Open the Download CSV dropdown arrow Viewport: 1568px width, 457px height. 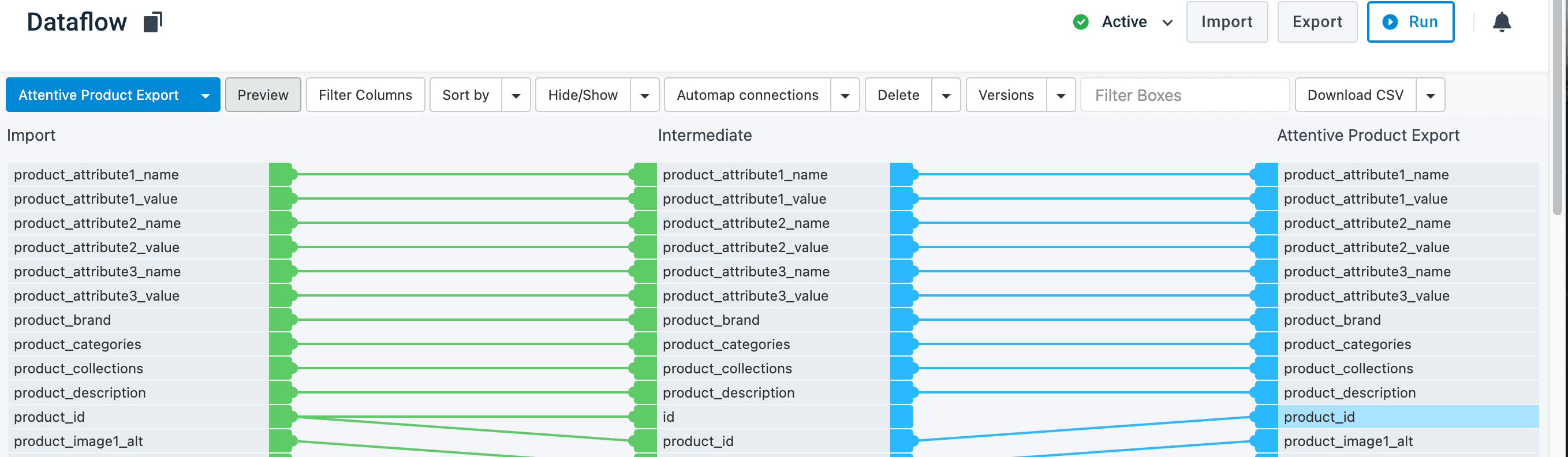click(1430, 96)
